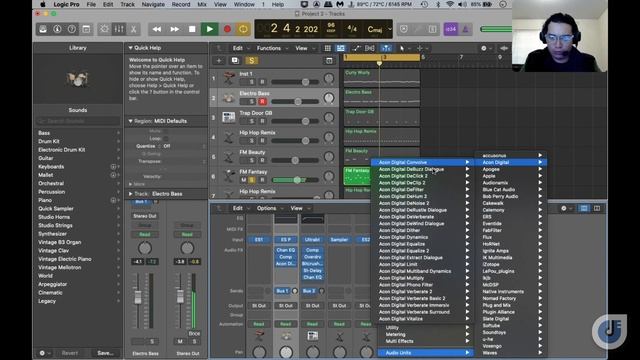Click the grid list view icon
The height and width of the screenshot is (360, 640).
point(327,48)
